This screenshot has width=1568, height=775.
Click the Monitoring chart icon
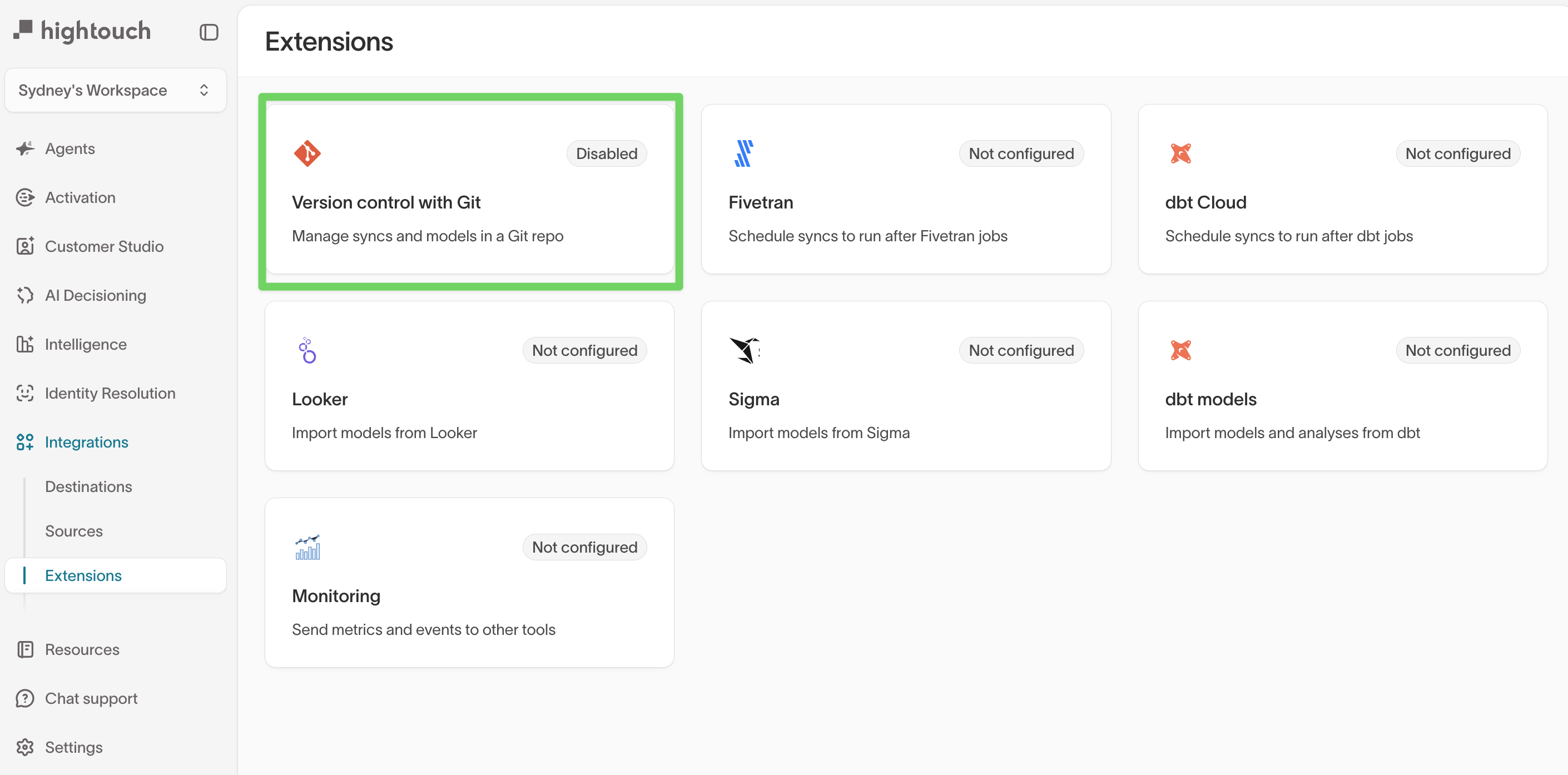point(307,547)
